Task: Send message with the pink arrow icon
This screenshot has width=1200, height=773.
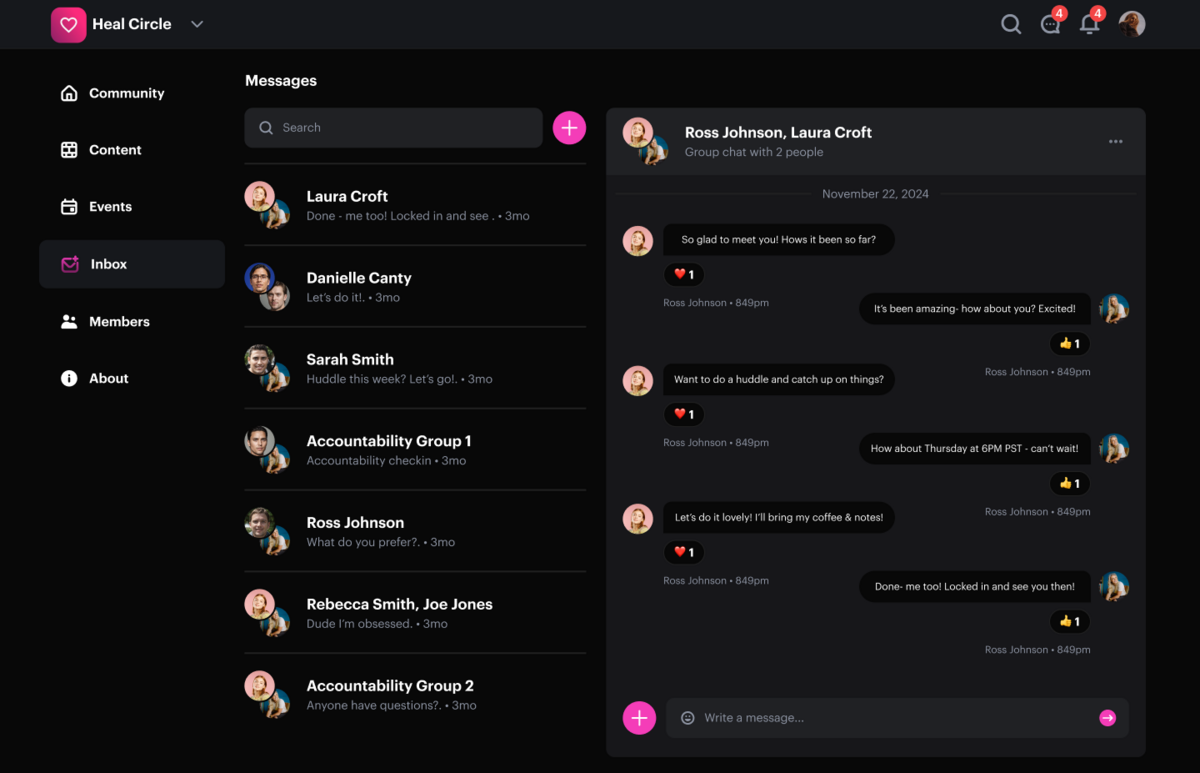Action: [1107, 718]
